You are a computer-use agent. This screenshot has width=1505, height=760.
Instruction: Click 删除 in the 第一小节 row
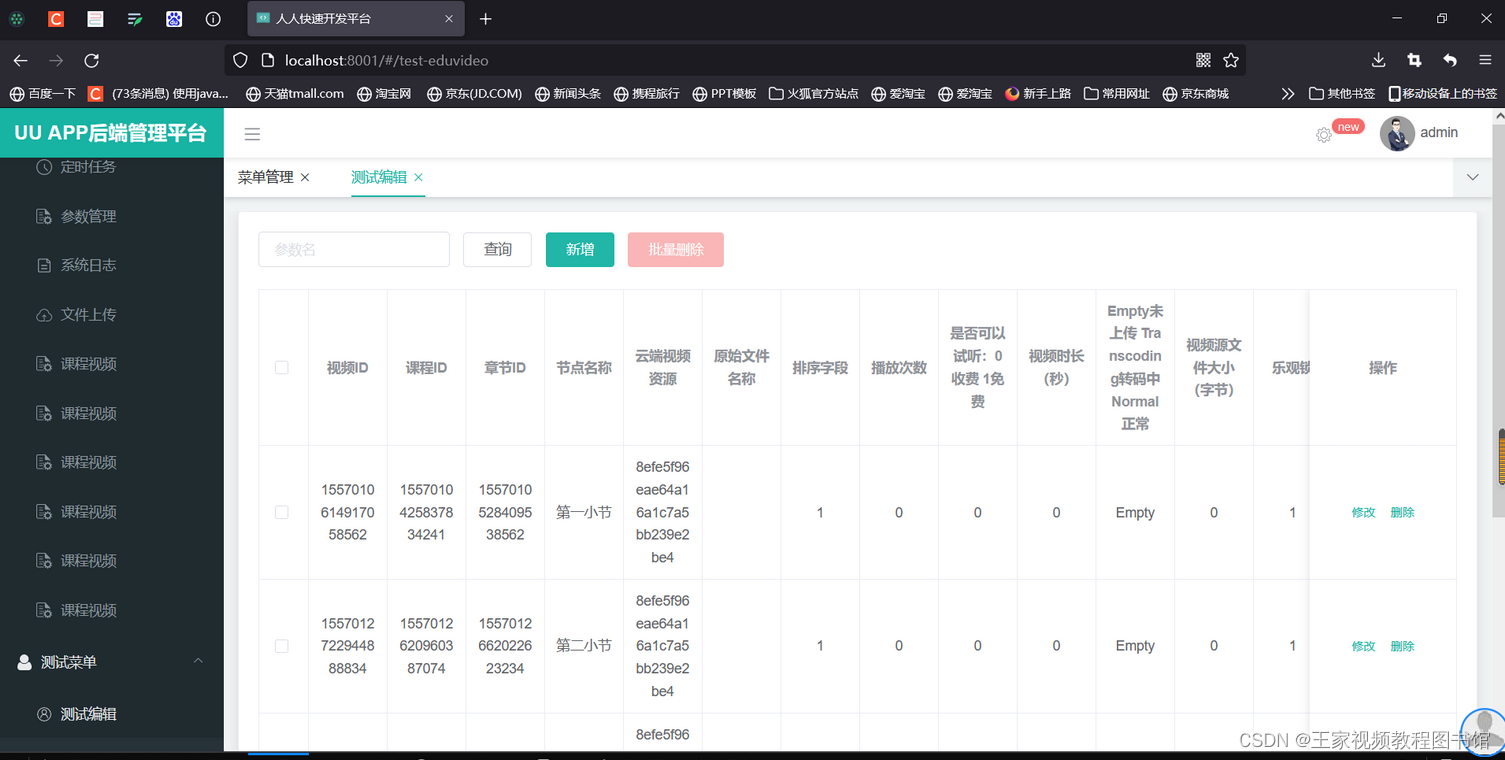(1402, 512)
